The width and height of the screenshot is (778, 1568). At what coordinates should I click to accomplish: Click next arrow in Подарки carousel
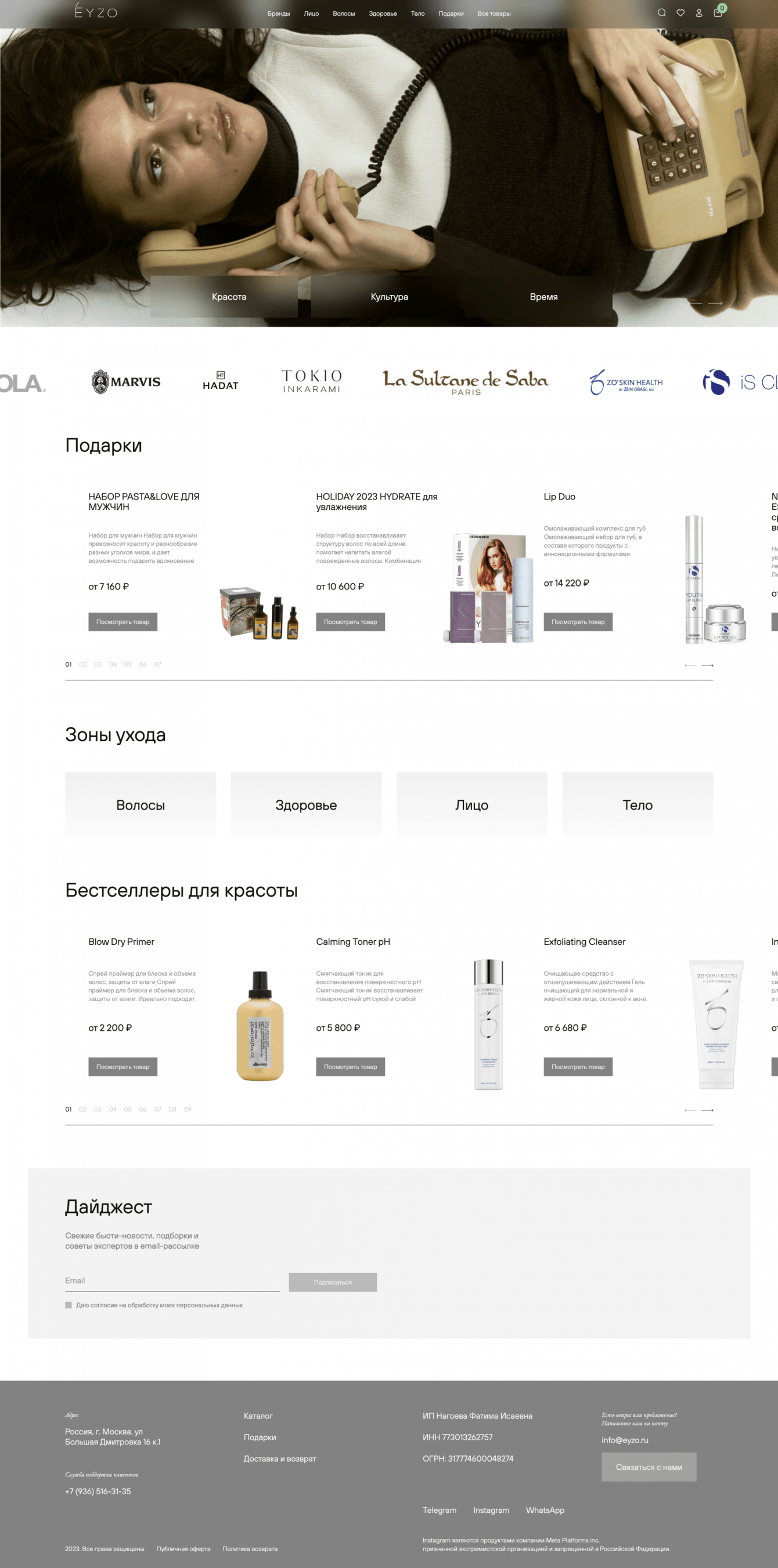[x=707, y=666]
